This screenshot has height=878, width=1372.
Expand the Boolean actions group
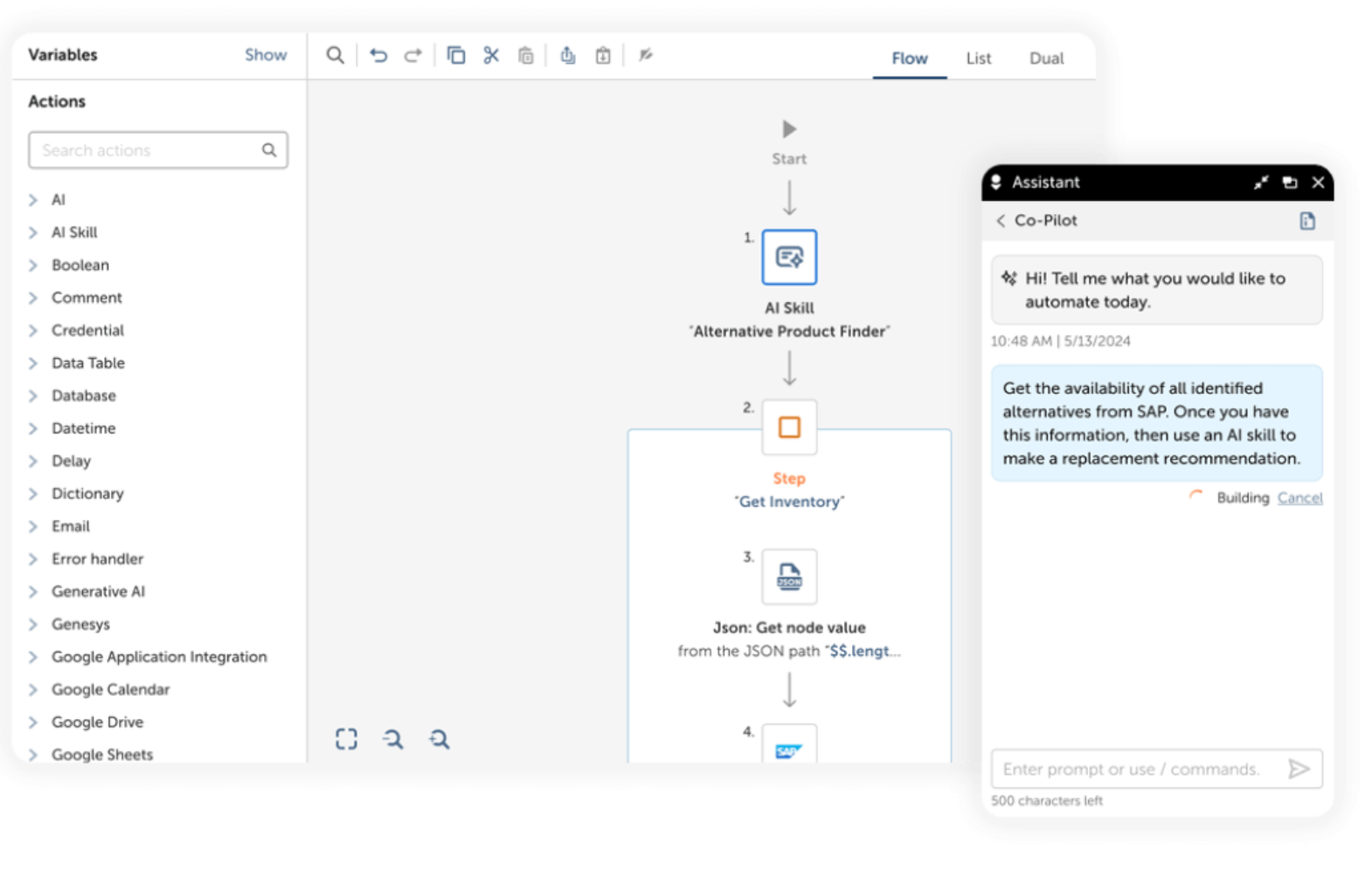click(33, 266)
